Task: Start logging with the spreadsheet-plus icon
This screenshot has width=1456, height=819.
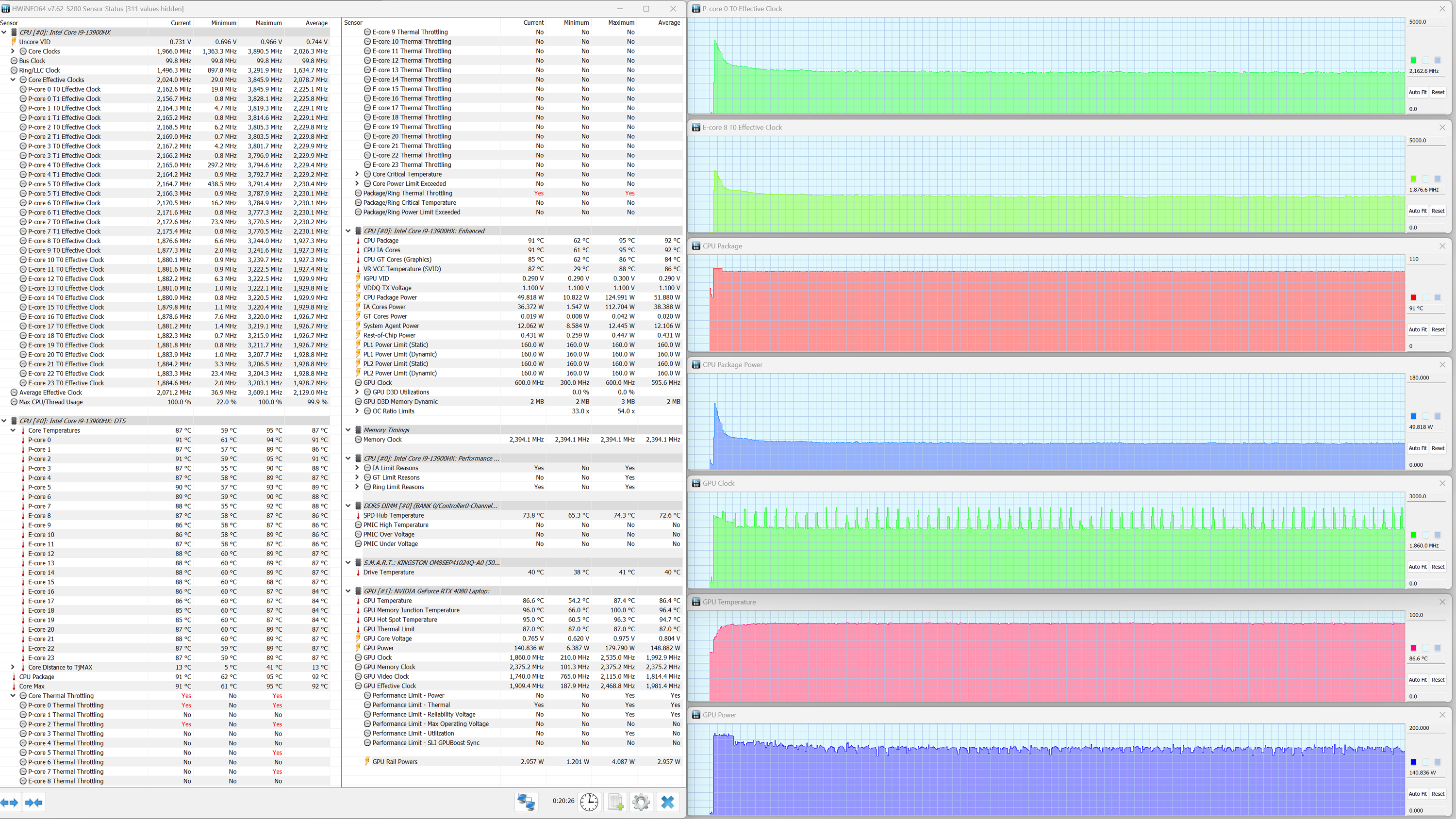Action: (615, 802)
